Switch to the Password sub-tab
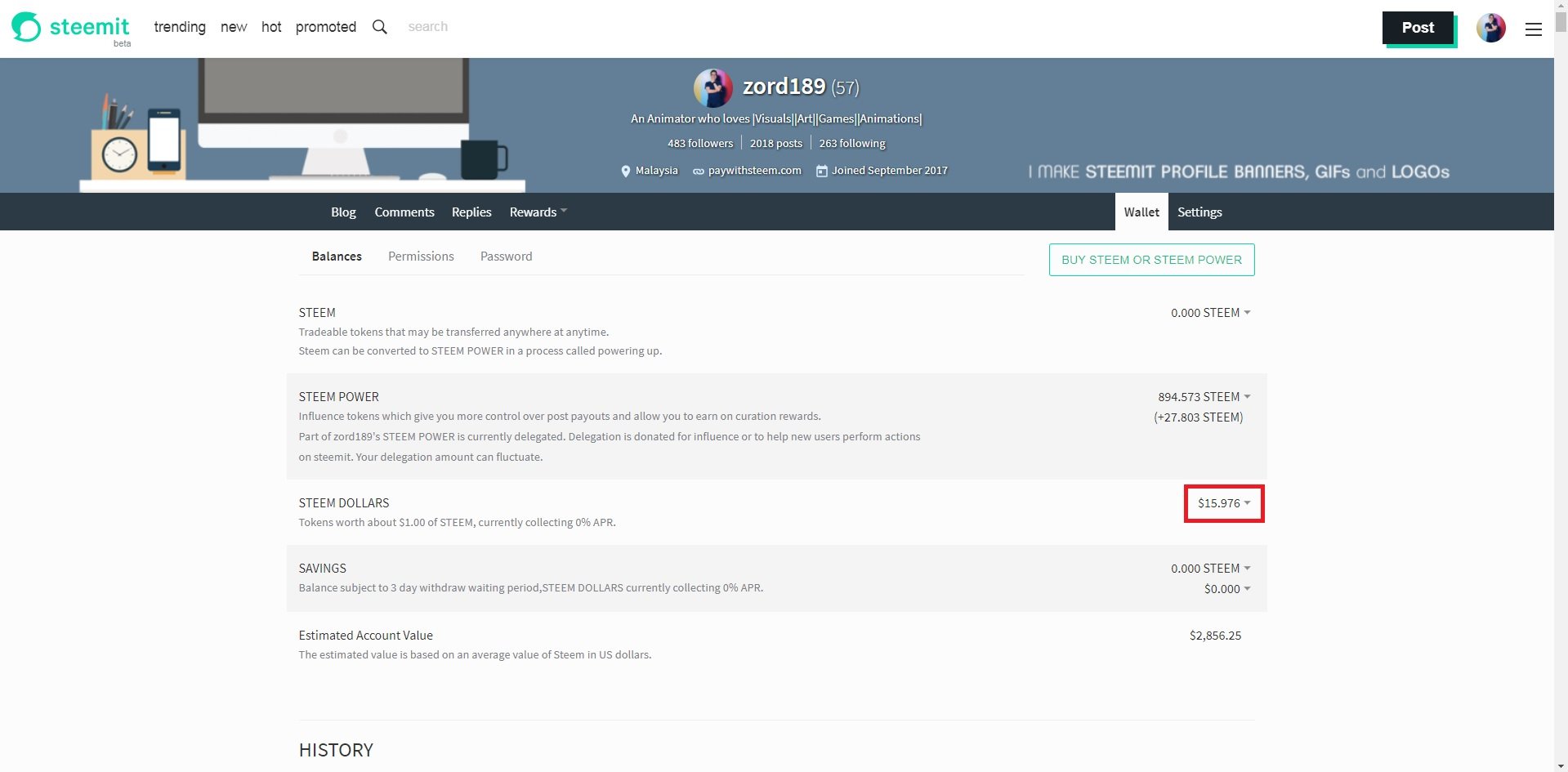Viewport: 1568px width, 772px height. 507,257
